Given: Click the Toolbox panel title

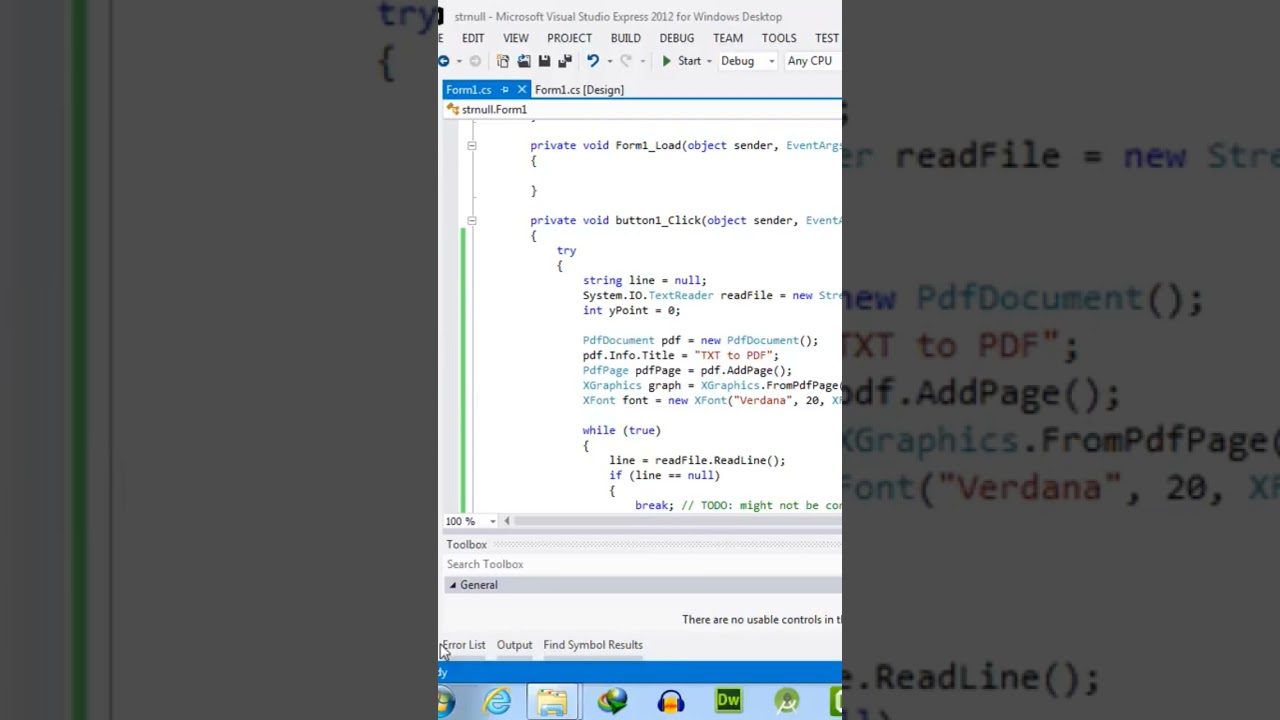Looking at the screenshot, I should tap(467, 545).
